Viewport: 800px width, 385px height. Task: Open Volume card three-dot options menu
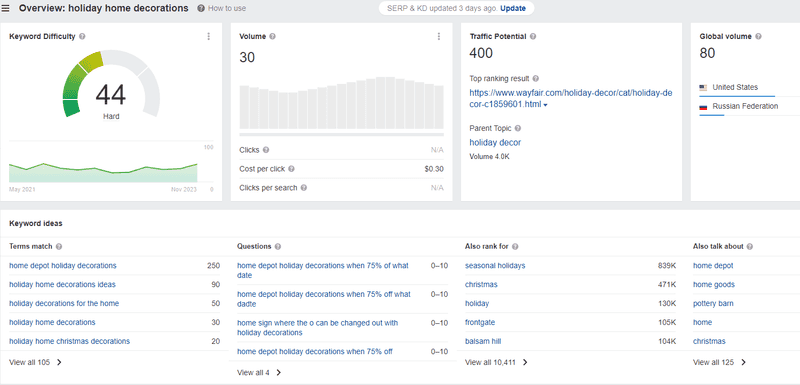pos(439,36)
